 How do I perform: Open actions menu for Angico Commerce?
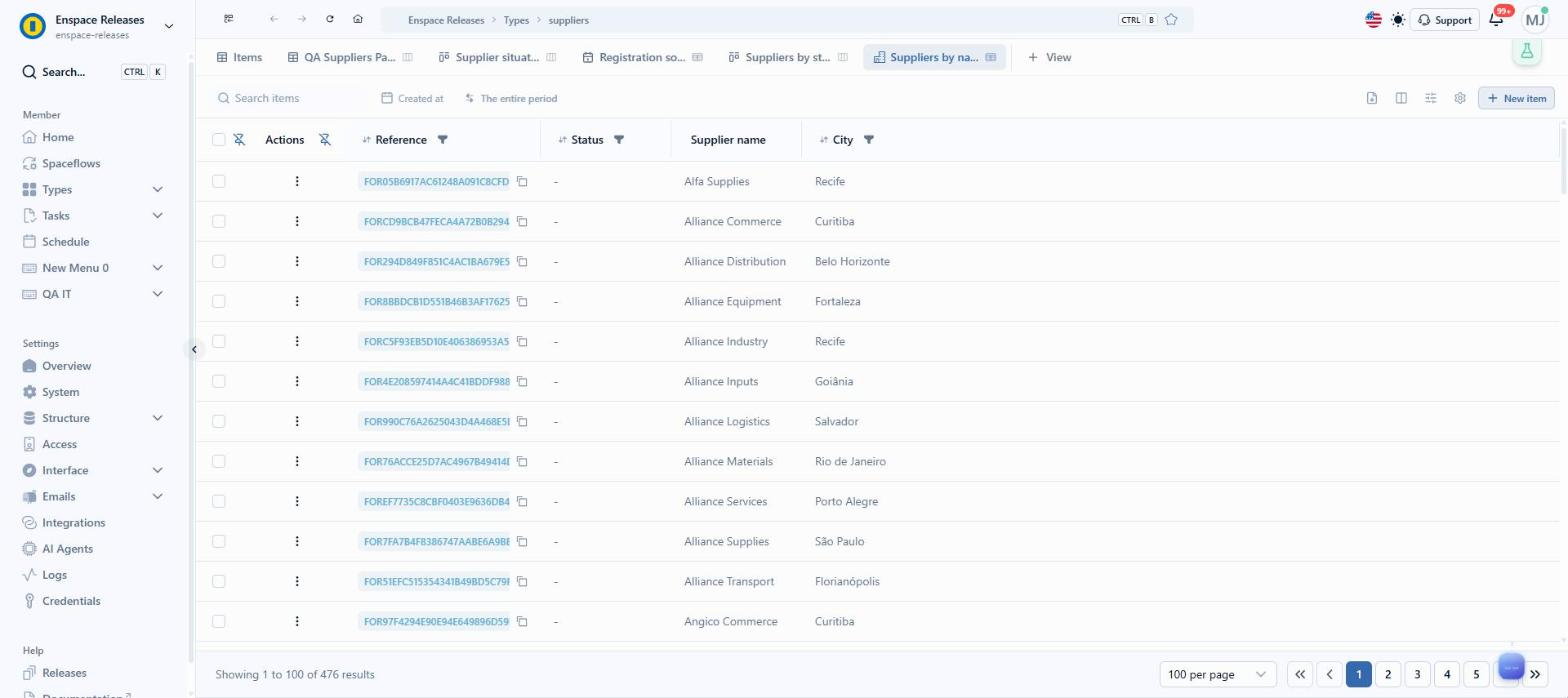pos(297,621)
